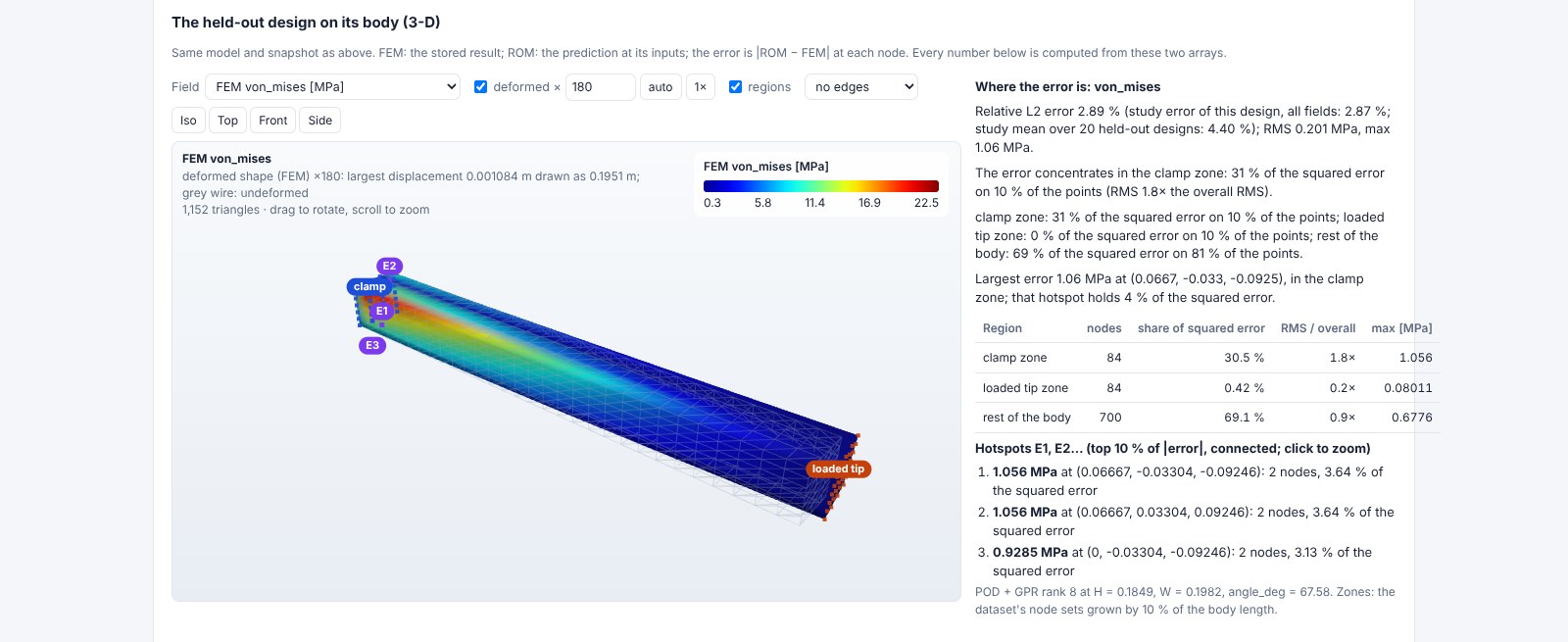
Task: Open the Field dropdown showing FEM von_mises
Action: [333, 87]
